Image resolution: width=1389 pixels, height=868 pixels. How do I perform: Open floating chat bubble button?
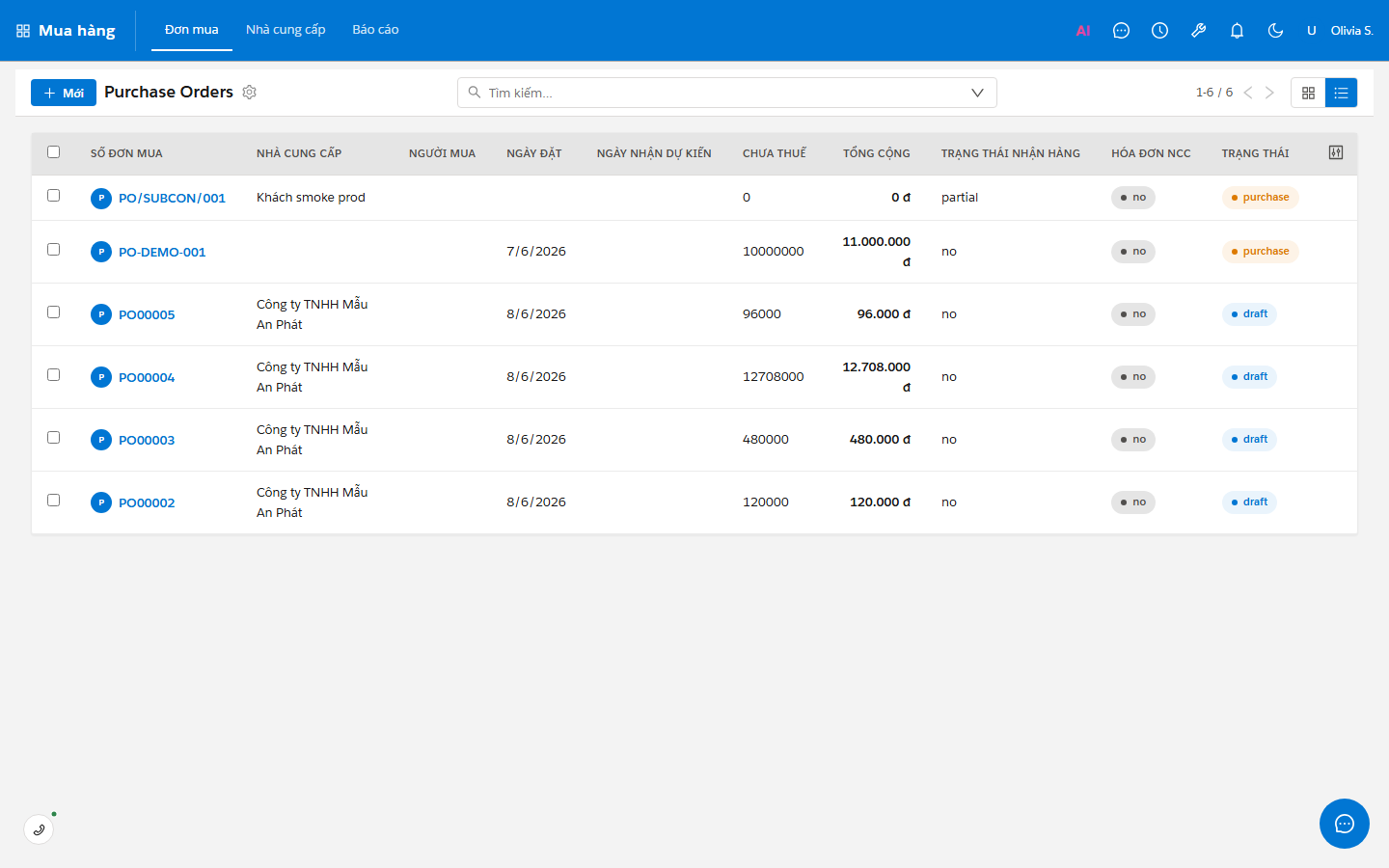(1345, 824)
